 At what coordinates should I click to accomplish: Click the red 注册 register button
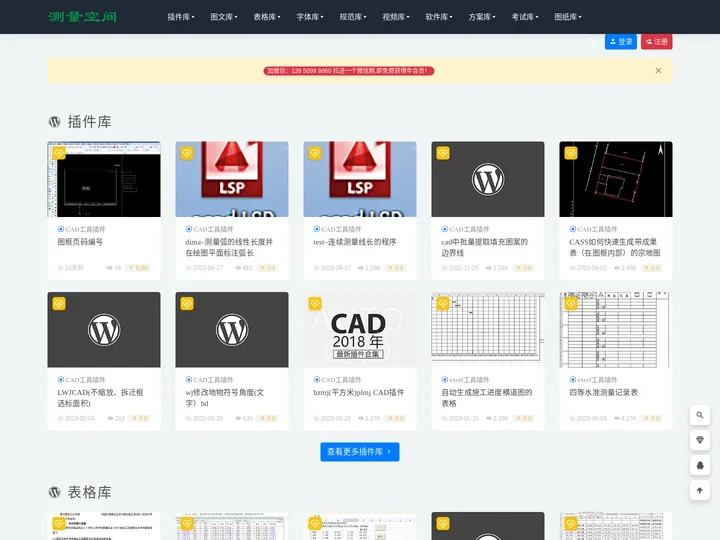click(x=657, y=42)
